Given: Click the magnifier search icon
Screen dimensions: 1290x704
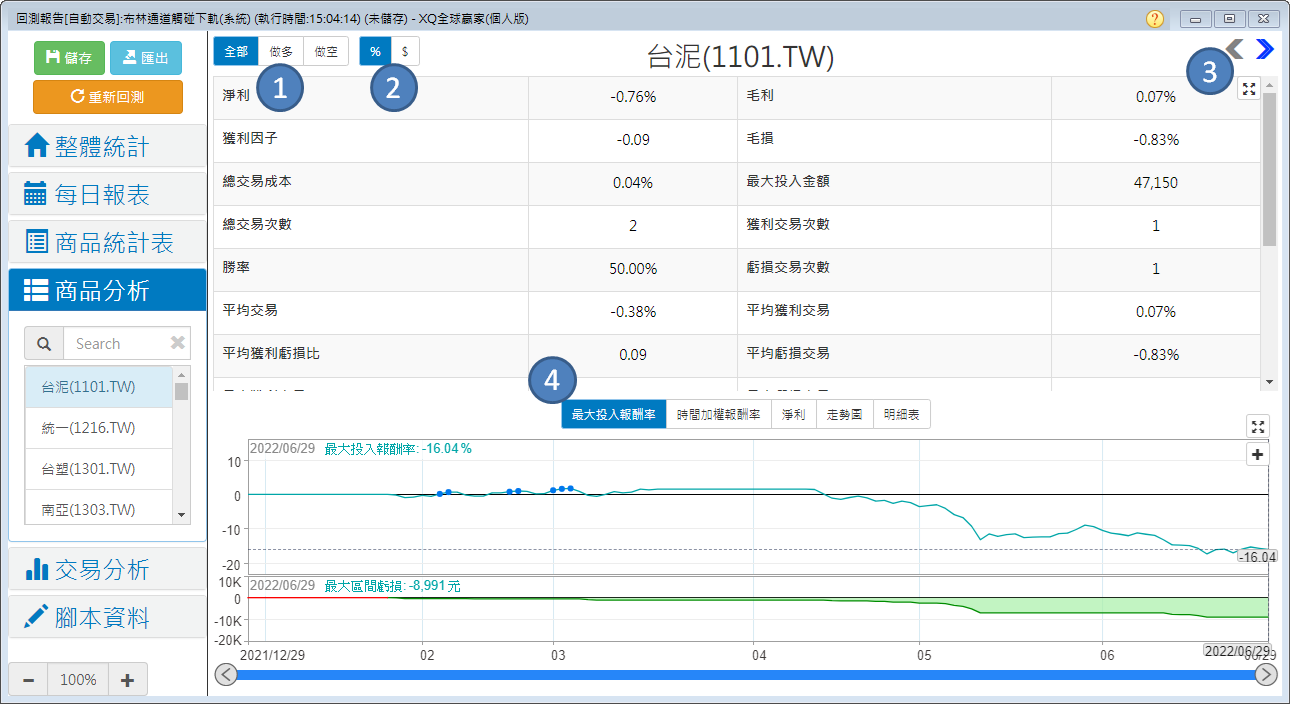Looking at the screenshot, I should [44, 343].
